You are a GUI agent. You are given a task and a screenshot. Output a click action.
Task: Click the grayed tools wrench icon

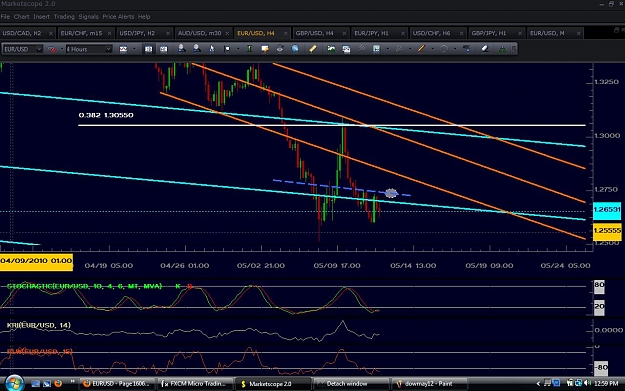click(x=361, y=49)
